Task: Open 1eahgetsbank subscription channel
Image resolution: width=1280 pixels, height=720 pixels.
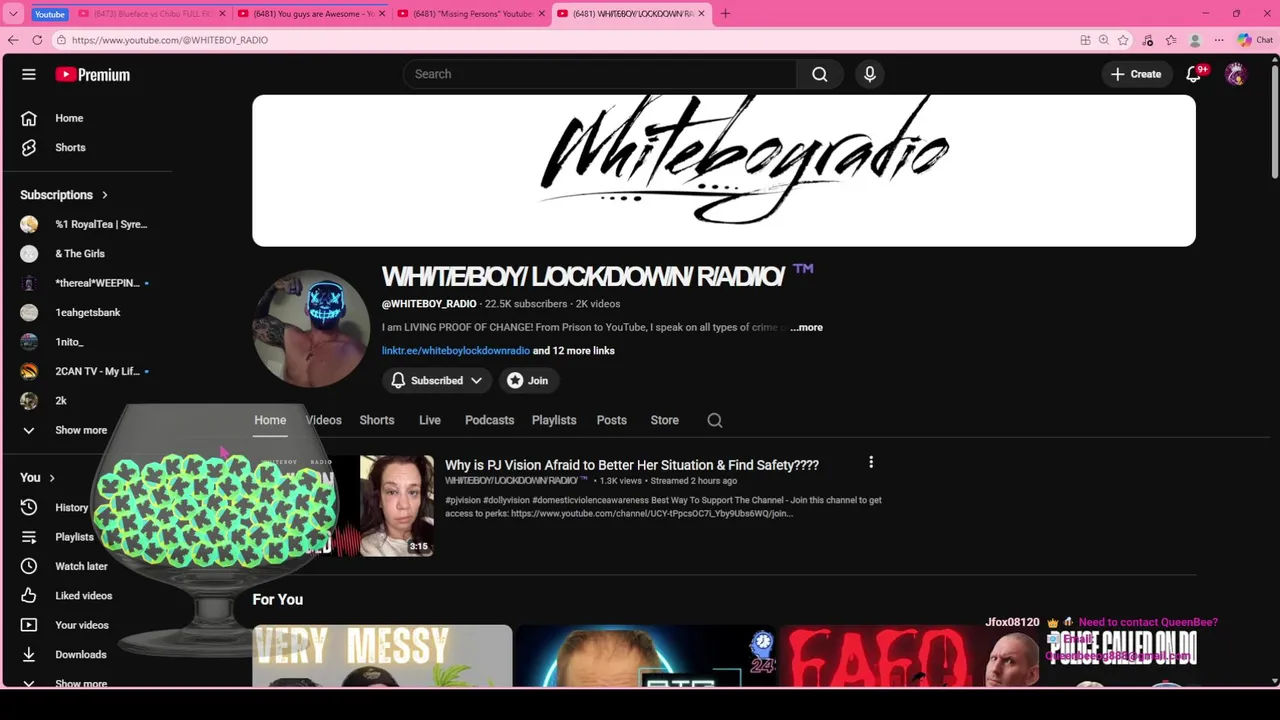Action: tap(86, 312)
